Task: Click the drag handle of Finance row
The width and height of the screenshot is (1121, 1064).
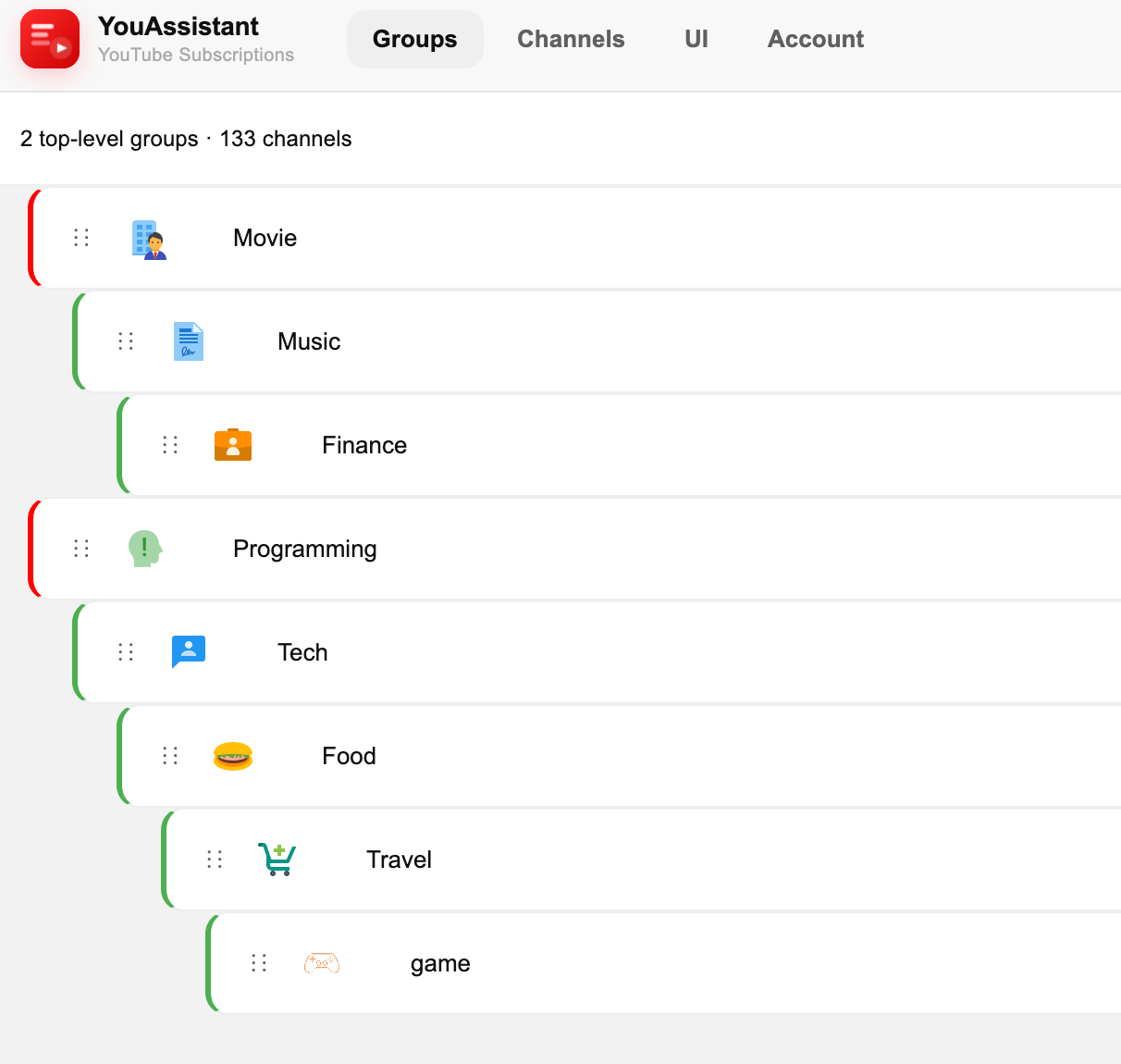Action: (x=170, y=445)
